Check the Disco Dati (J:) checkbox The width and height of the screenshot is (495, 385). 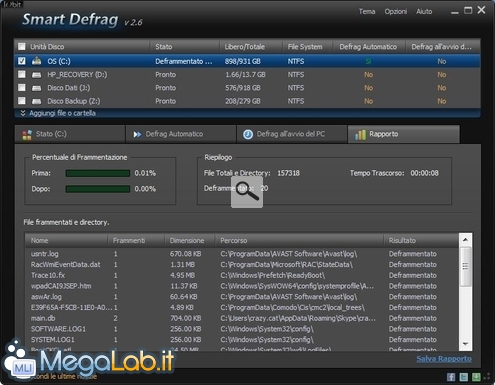tap(22, 88)
